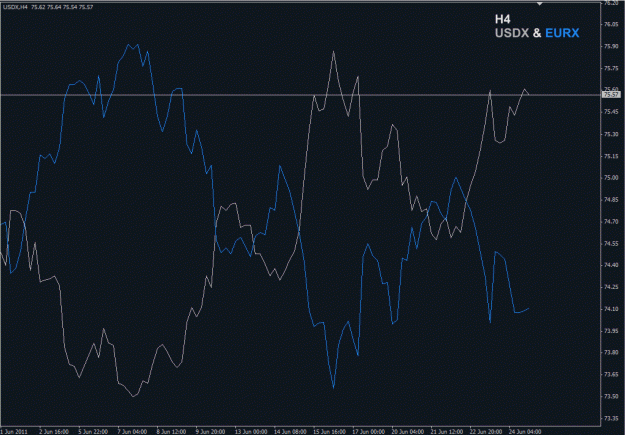Click the 73.50 price axis label
The height and width of the screenshot is (435, 625).
(x=610, y=396)
